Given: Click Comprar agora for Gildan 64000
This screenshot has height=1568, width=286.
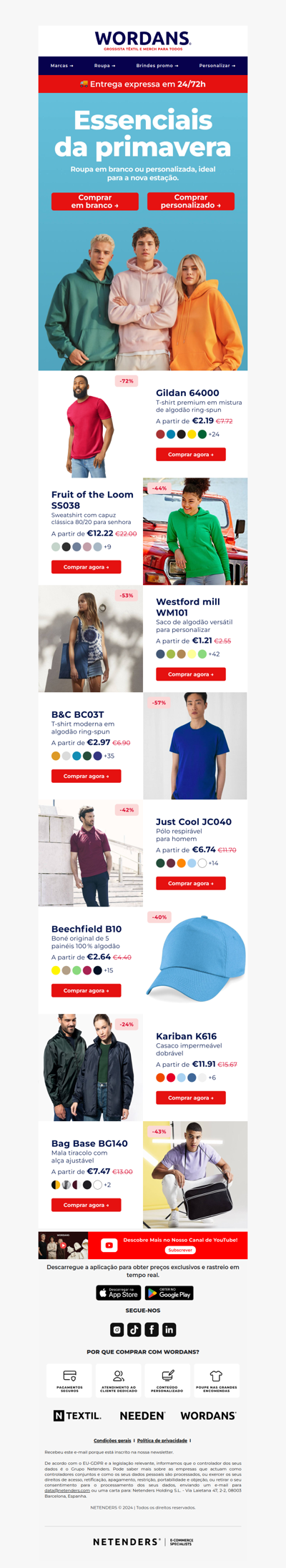Looking at the screenshot, I should click(x=191, y=454).
